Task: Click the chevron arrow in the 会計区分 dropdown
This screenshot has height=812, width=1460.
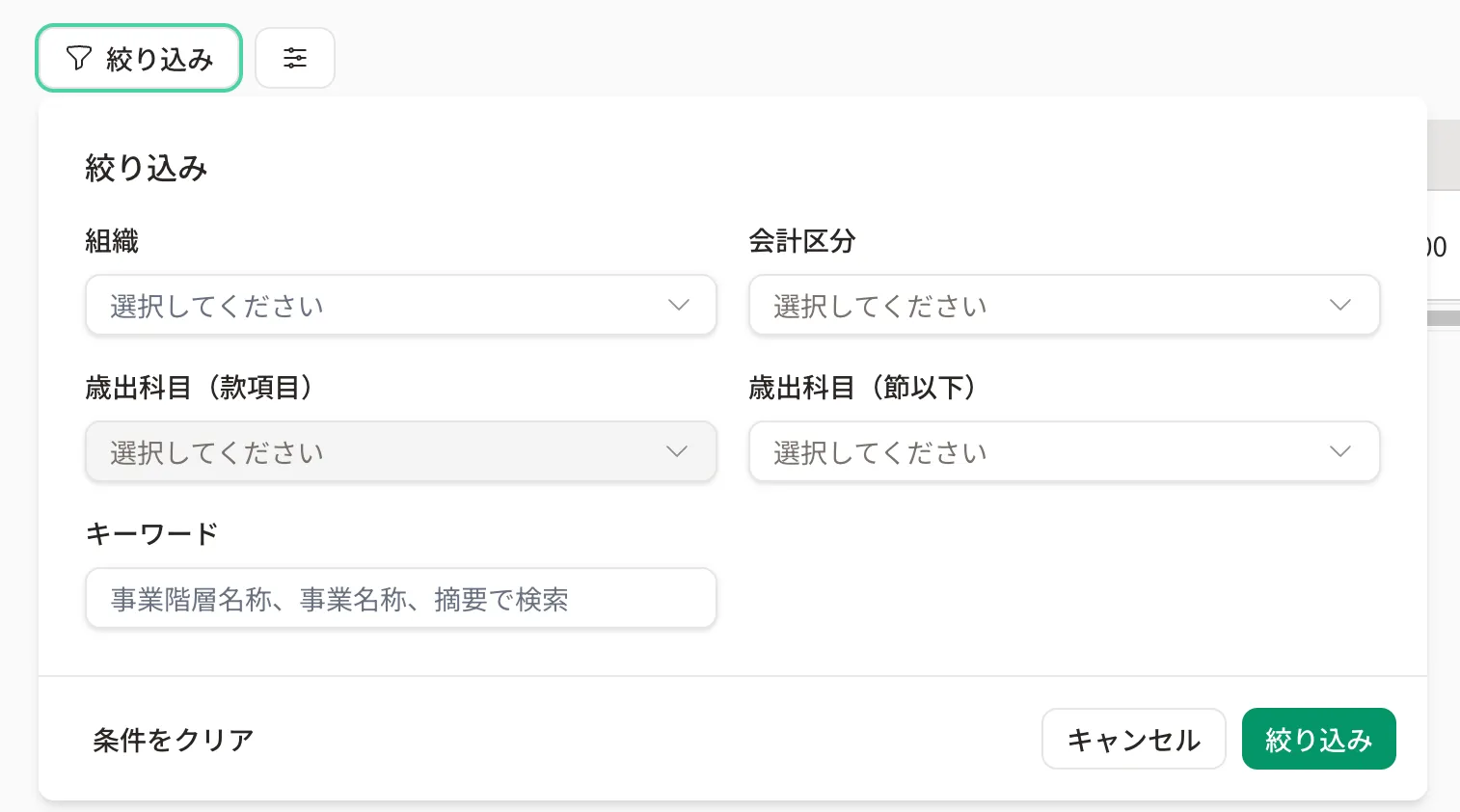Action: tap(1340, 305)
